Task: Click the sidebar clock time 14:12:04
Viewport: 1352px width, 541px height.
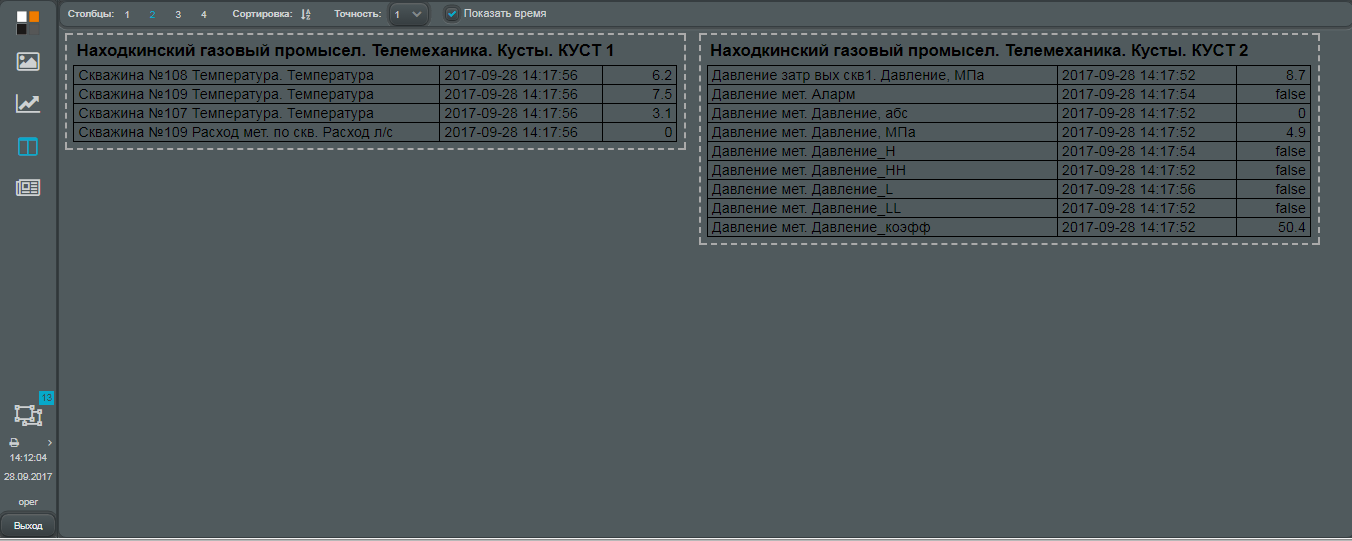Action: tap(28, 458)
